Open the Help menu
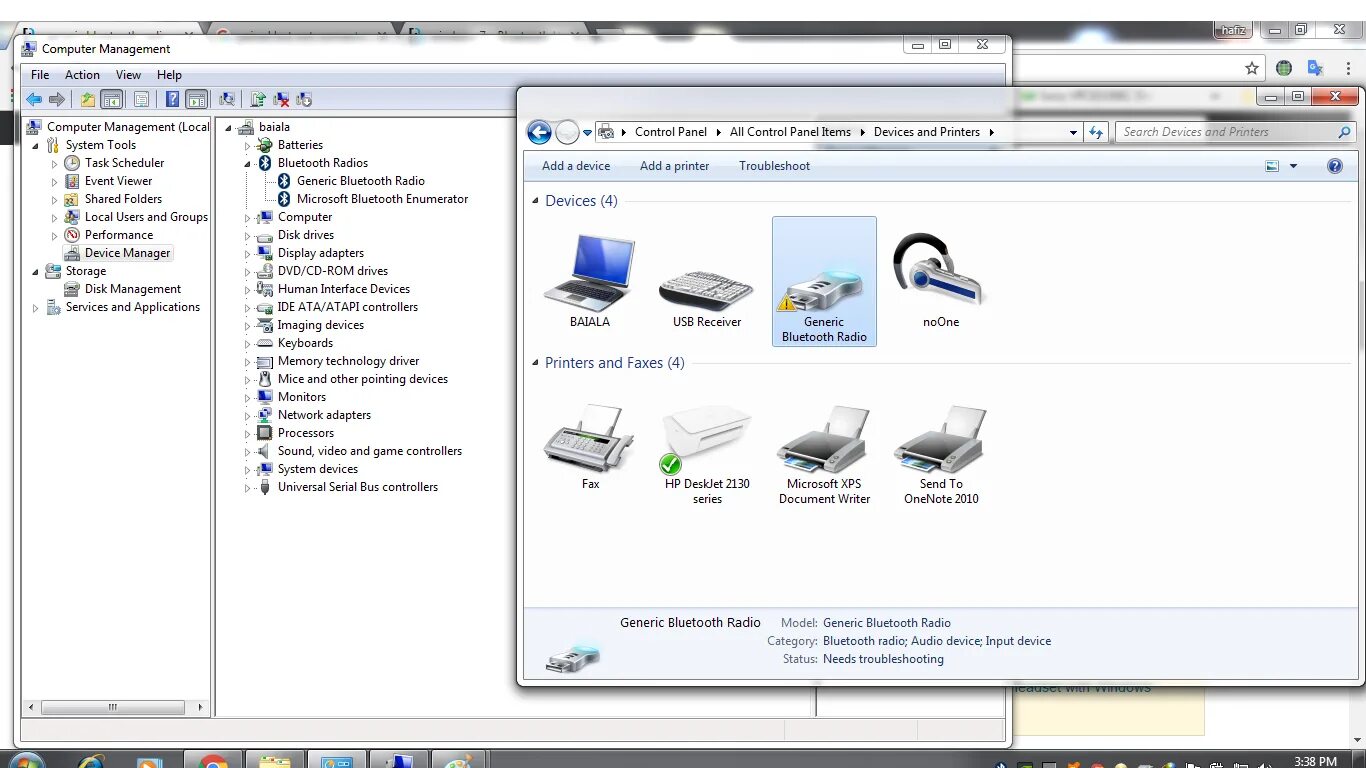1366x768 pixels. (x=169, y=75)
